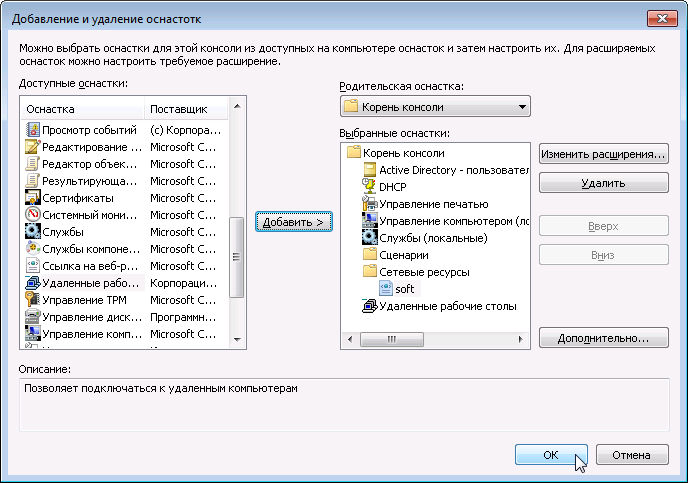Click the Системный мони… monitor icon
This screenshot has width=688, height=483.
tap(32, 215)
